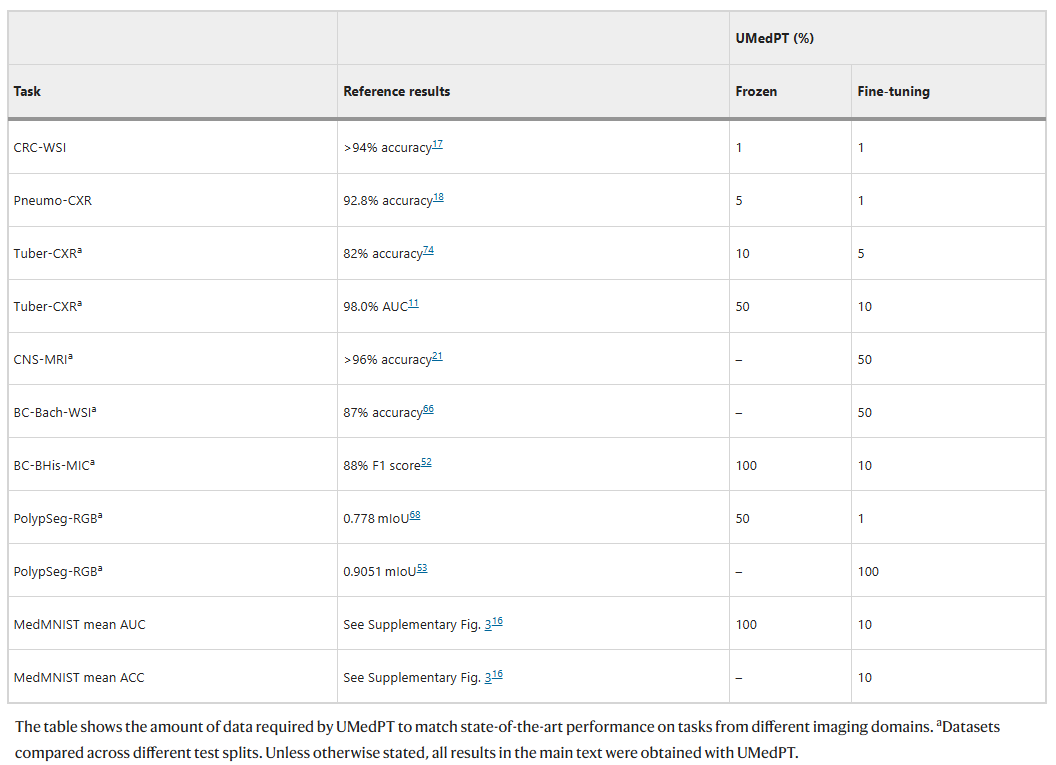
Task: Follow citation 11 after 98.0% AUC
Action: (x=413, y=304)
